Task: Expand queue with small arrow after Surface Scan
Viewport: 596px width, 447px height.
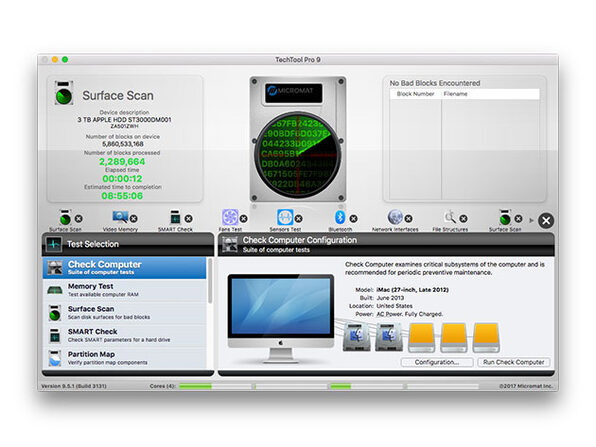Action: pyautogui.click(x=531, y=220)
